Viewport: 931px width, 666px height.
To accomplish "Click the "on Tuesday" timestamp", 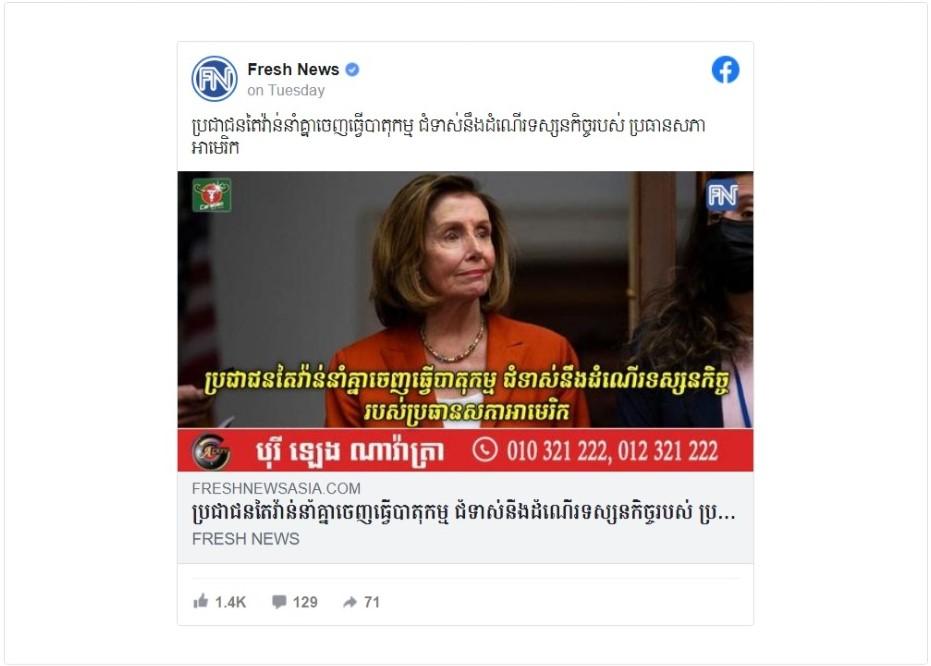I will click(x=286, y=90).
